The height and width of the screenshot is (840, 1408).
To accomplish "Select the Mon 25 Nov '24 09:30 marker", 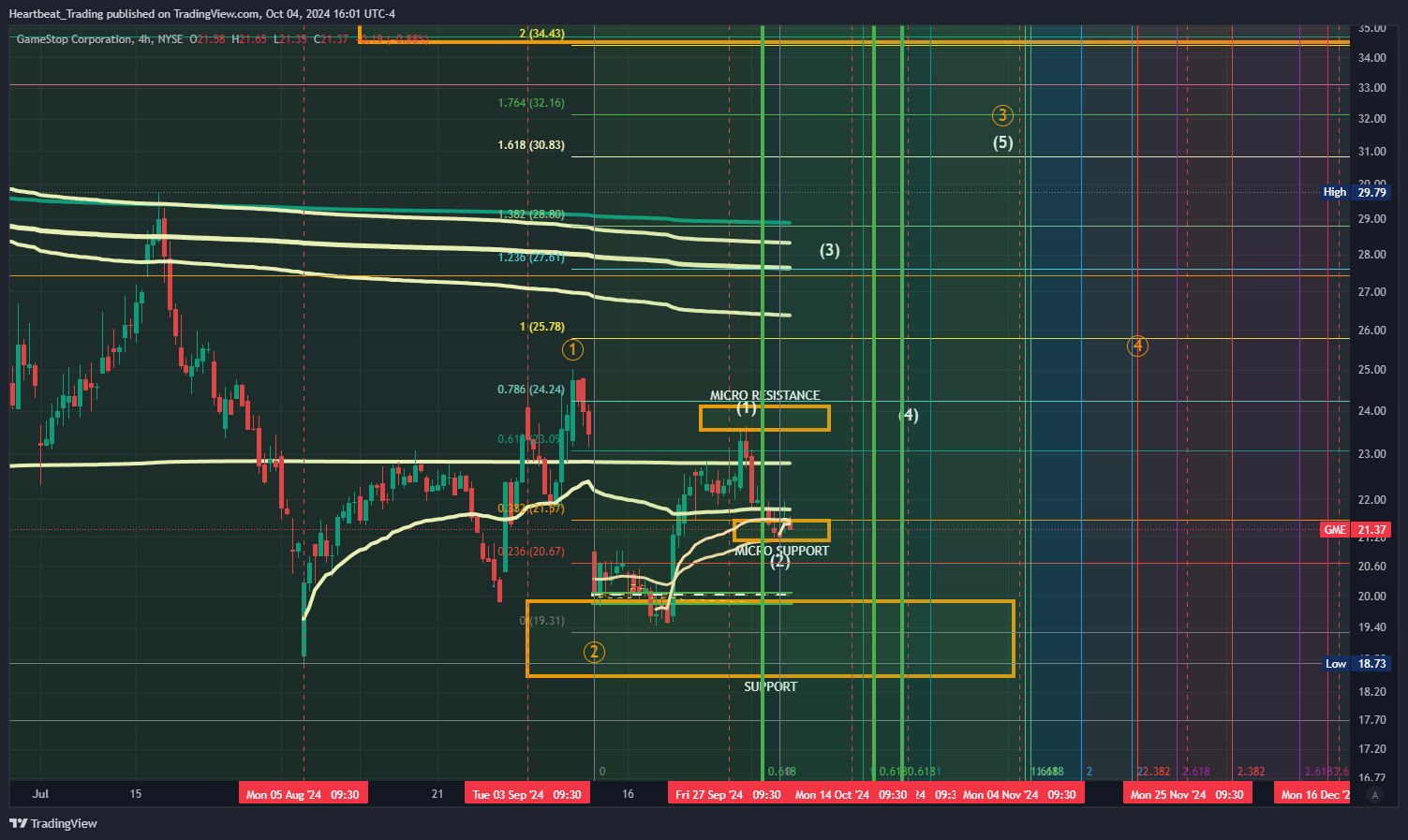I will click(x=1187, y=794).
